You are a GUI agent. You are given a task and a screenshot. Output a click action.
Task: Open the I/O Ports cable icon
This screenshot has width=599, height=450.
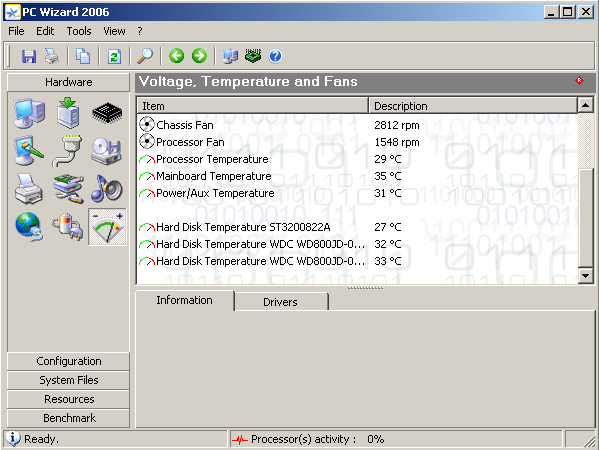coord(67,151)
